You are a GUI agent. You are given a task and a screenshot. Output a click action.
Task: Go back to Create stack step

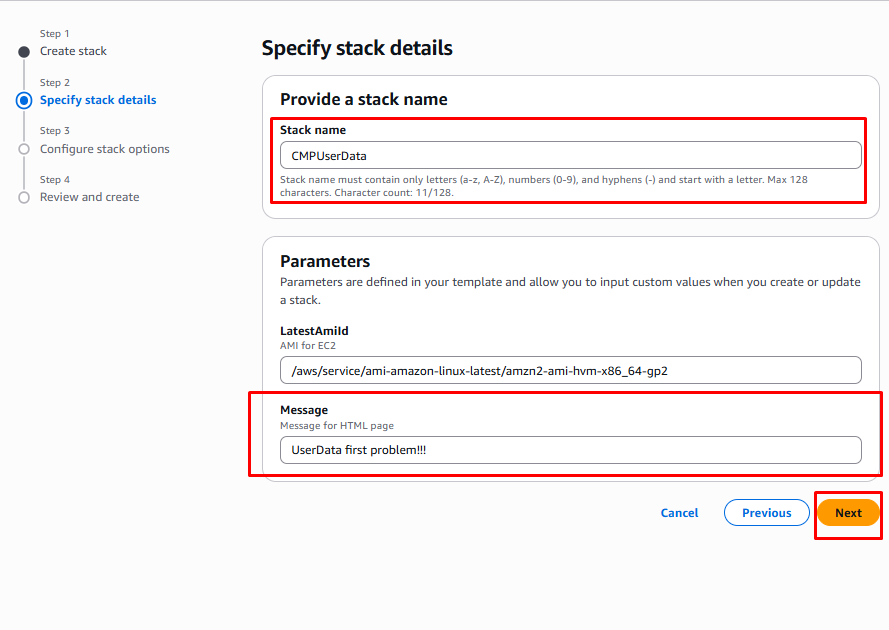73,51
